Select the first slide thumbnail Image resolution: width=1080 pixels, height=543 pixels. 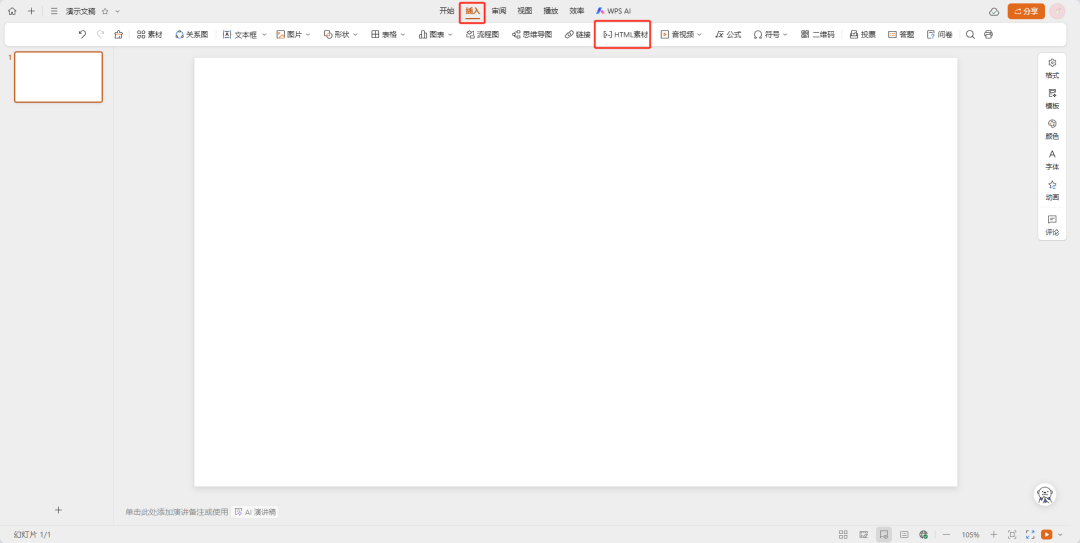tap(58, 77)
